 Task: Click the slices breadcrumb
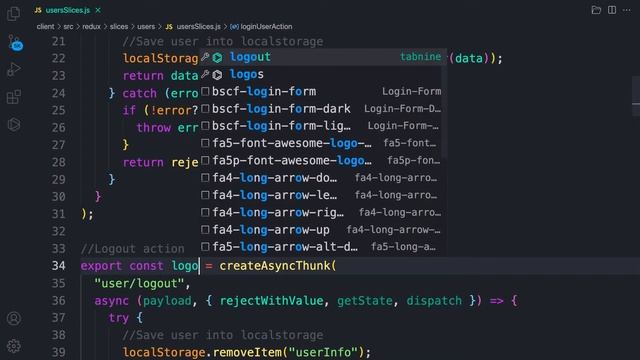coord(119,27)
